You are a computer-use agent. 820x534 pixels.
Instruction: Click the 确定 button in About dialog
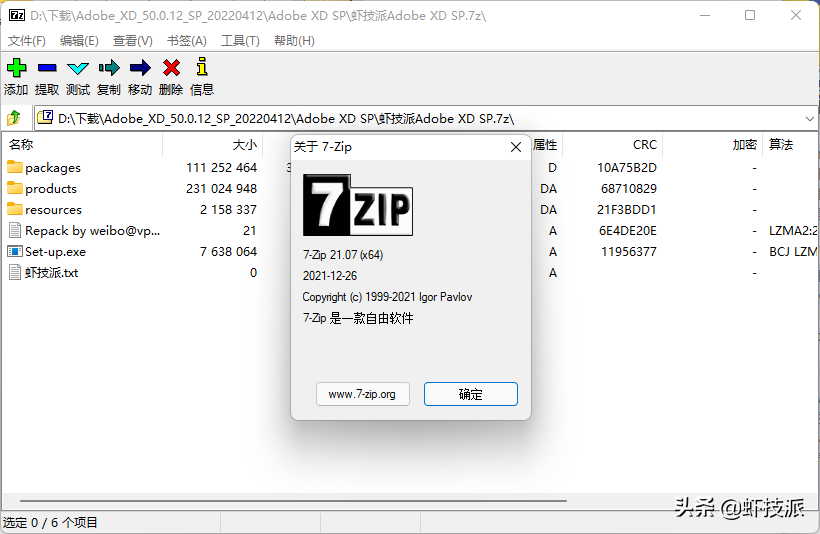click(471, 394)
